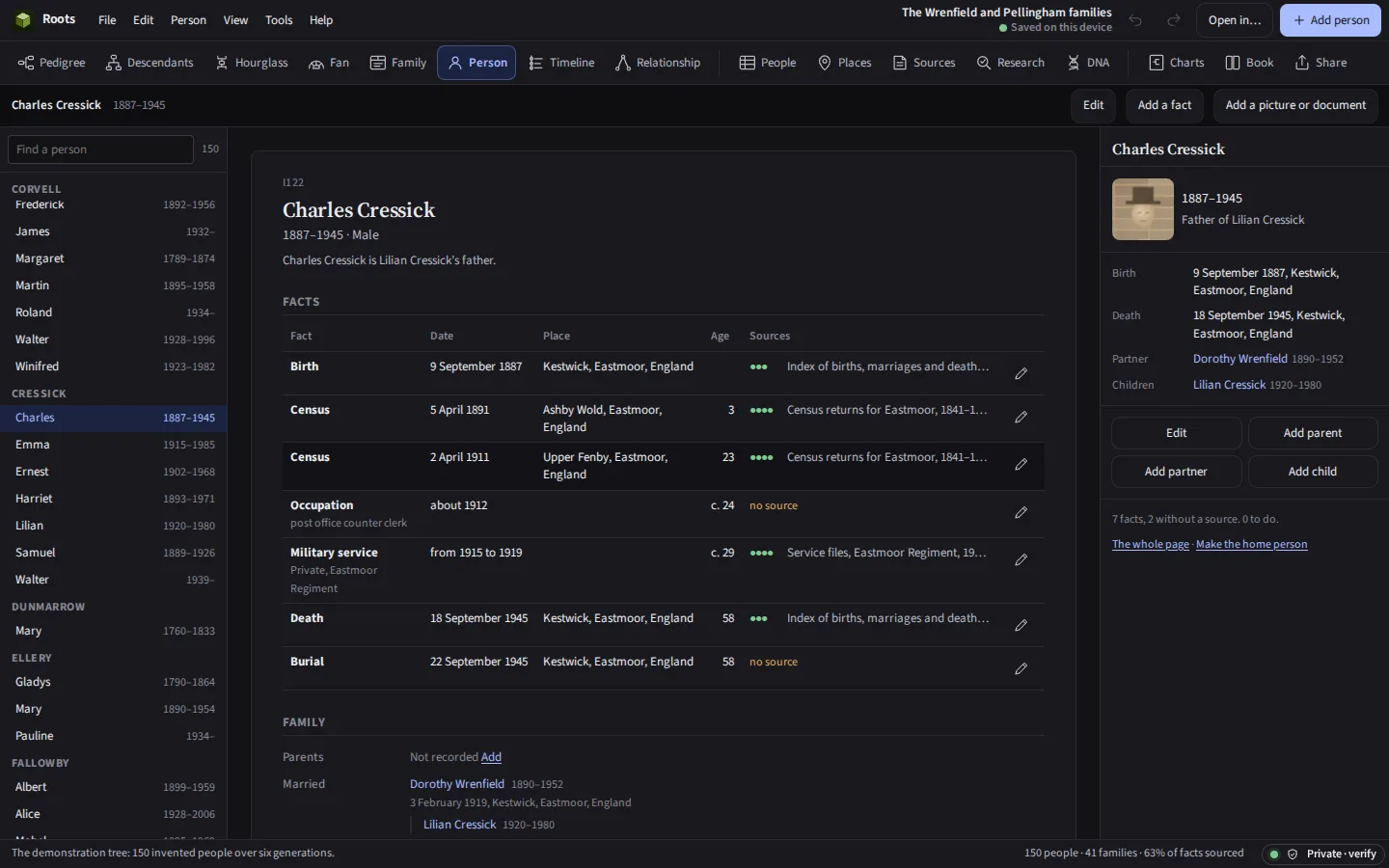This screenshot has width=1389, height=868.
Task: Click the Add partner button
Action: coord(1176,472)
